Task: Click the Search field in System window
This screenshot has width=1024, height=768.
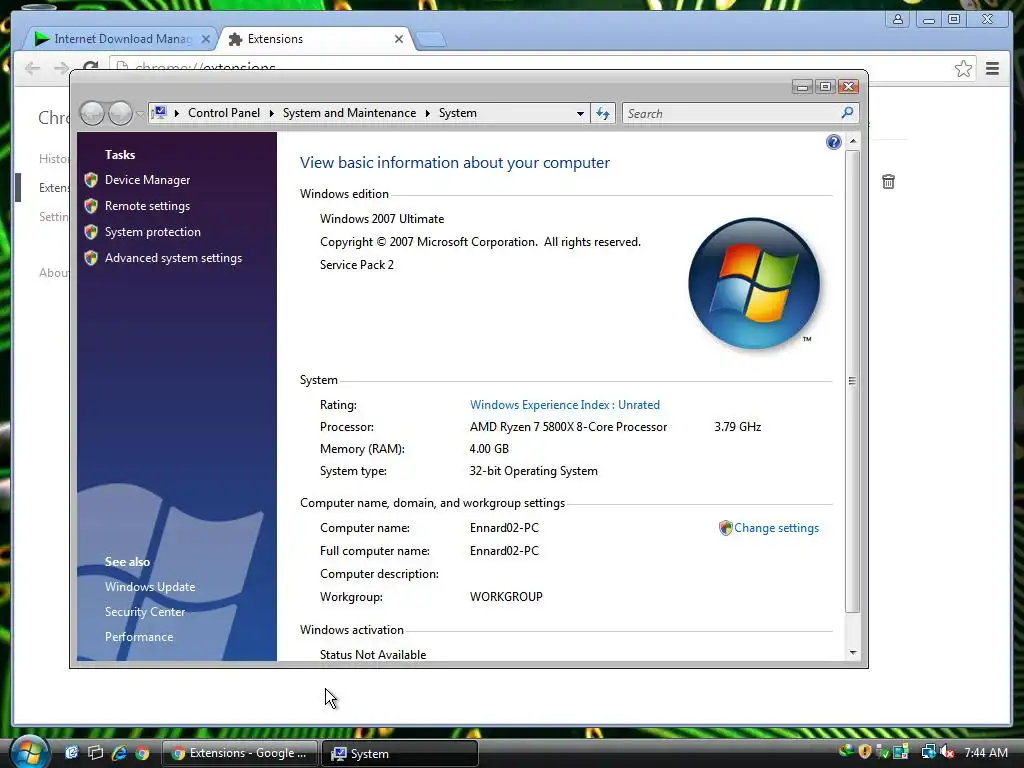Action: (731, 114)
